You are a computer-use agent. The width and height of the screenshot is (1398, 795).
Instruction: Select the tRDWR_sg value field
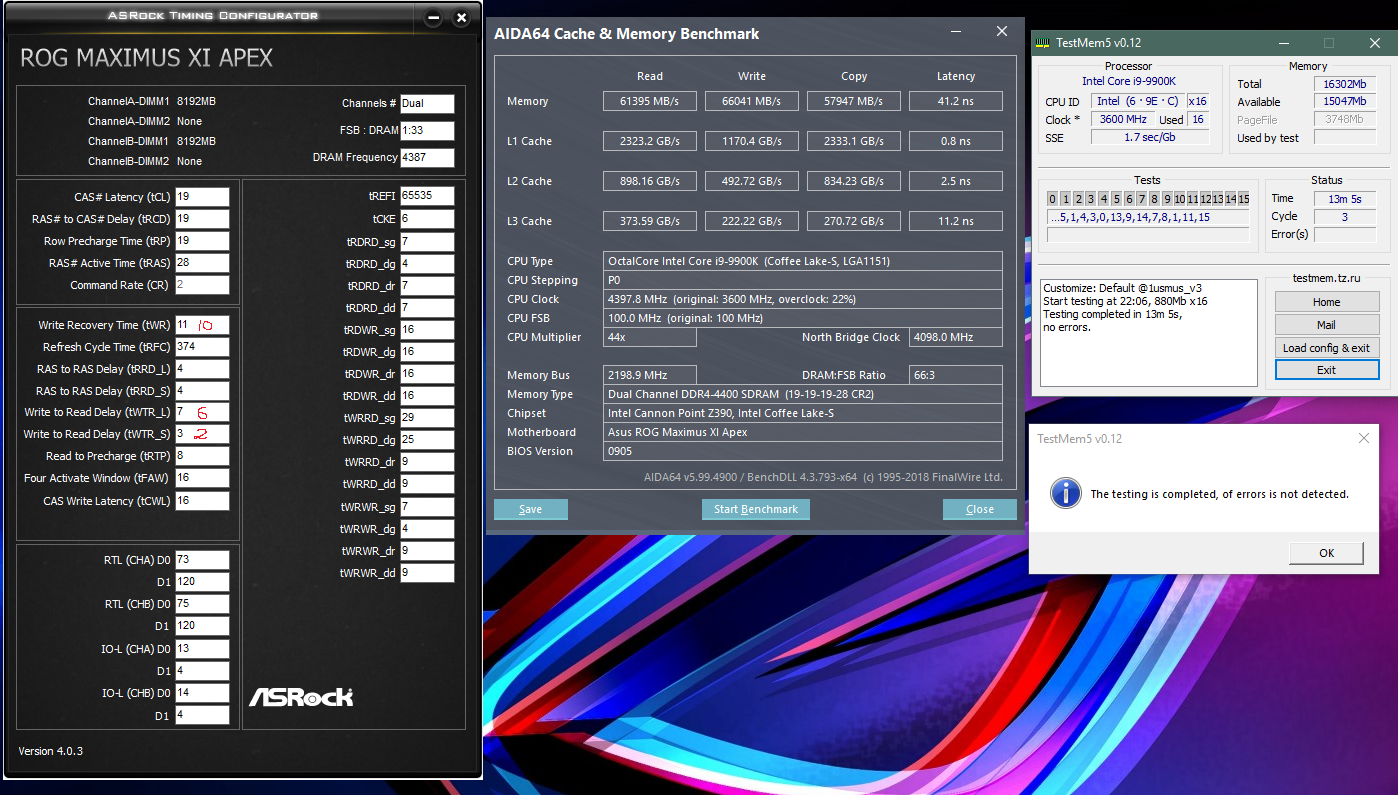pos(427,330)
